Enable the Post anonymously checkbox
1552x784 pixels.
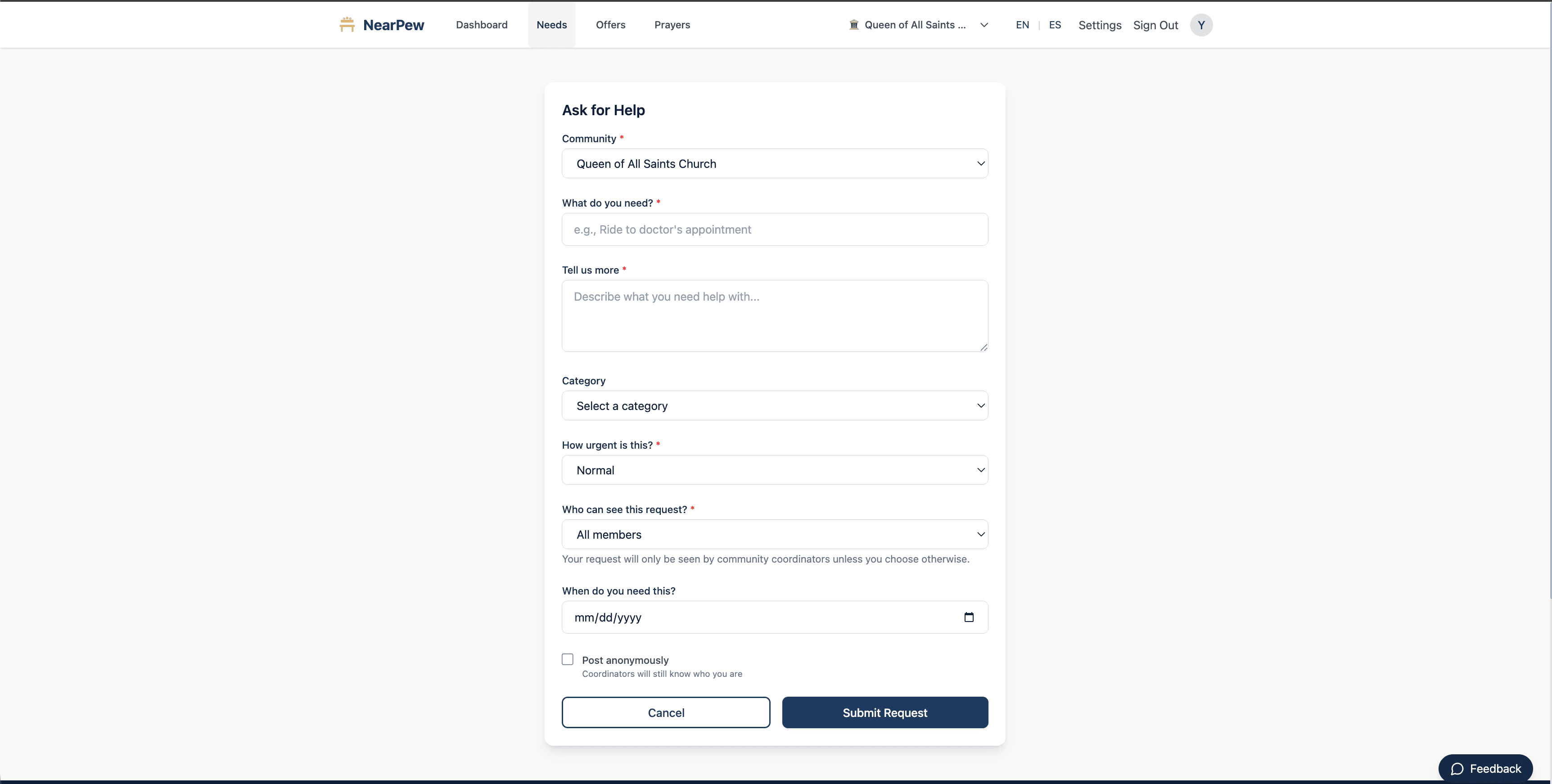click(x=568, y=659)
